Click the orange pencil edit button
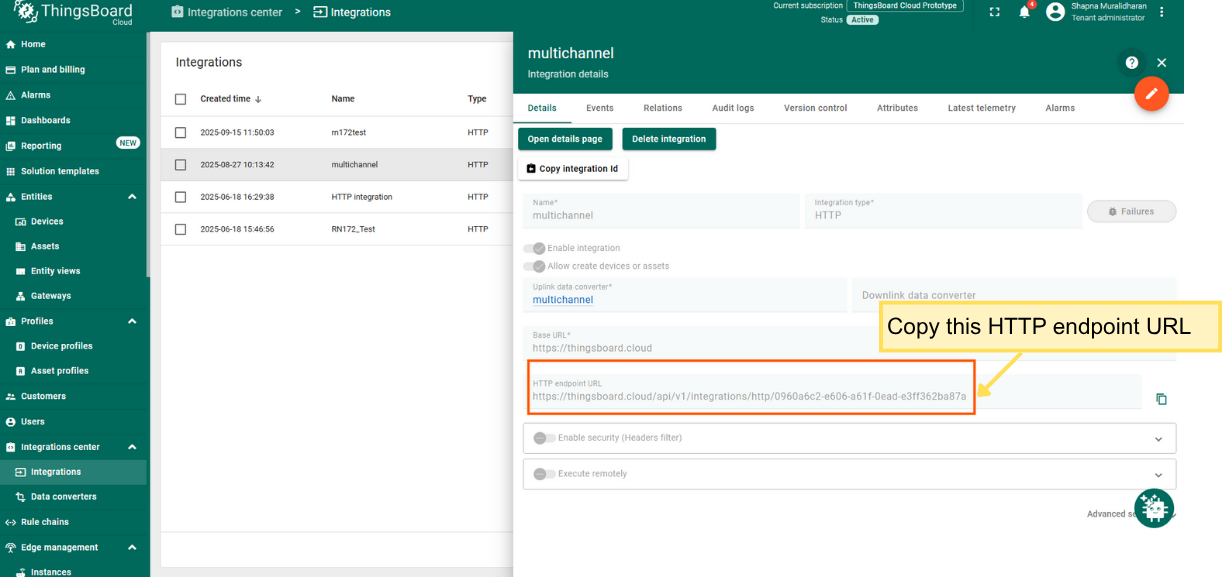 coord(1151,94)
